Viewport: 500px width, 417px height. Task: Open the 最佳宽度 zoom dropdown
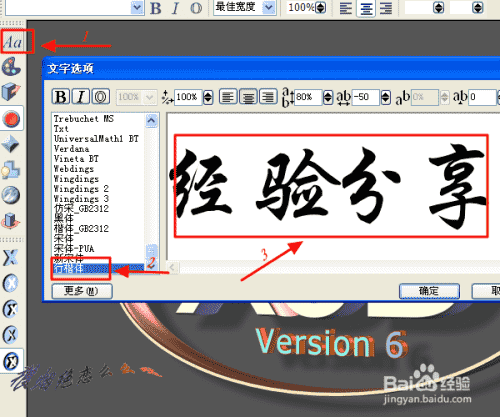269,7
